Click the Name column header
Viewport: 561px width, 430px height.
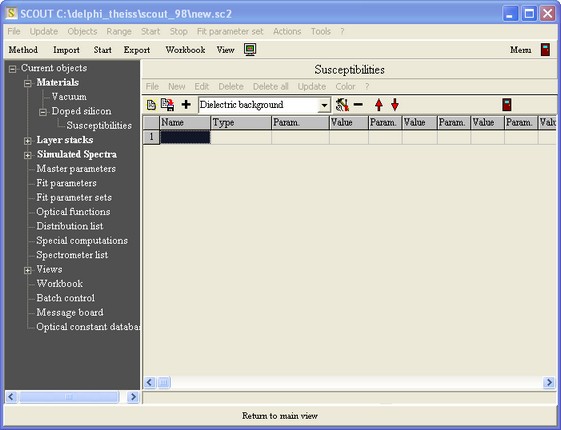click(185, 123)
